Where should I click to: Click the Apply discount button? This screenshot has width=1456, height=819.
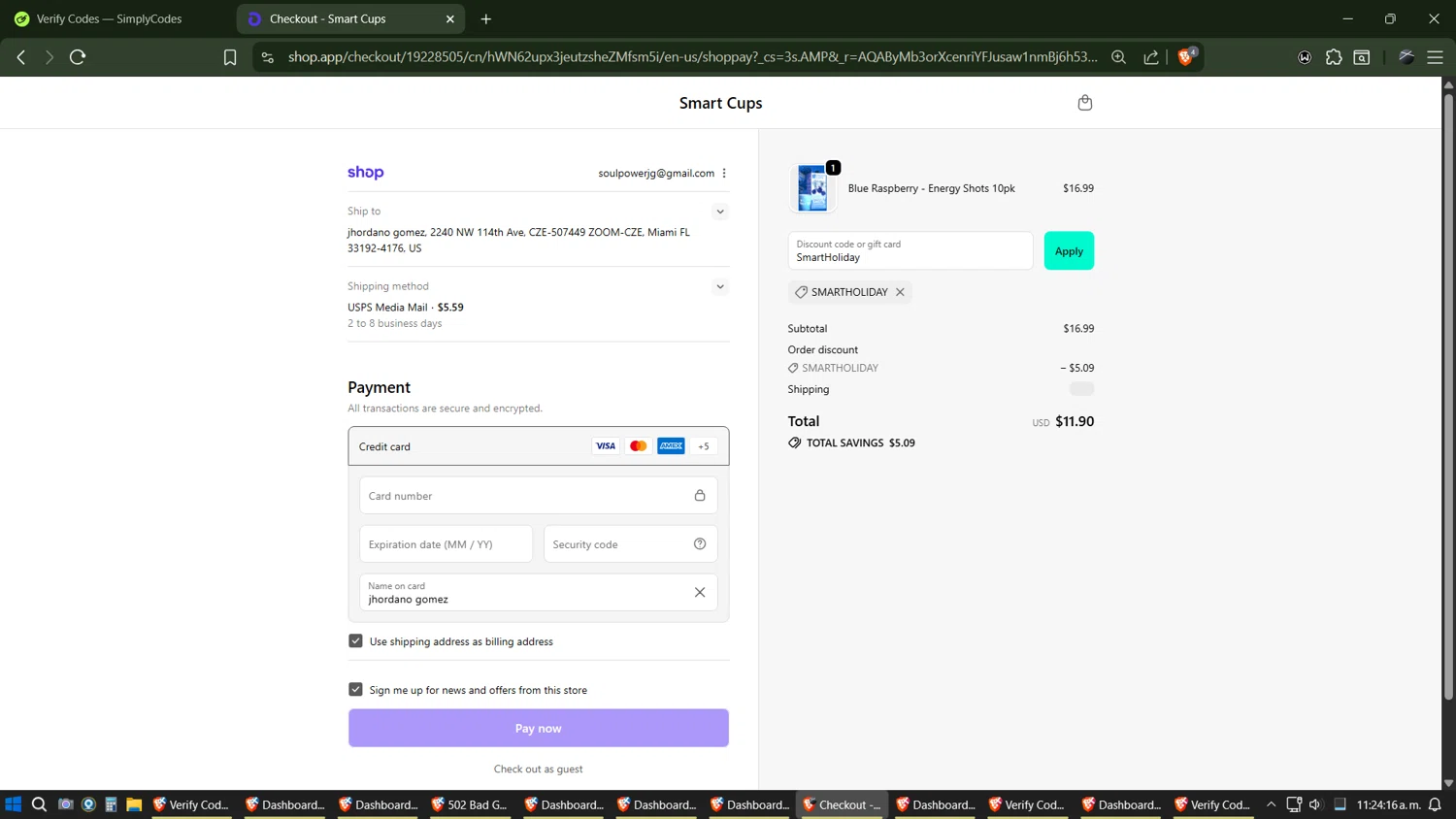point(1069,250)
